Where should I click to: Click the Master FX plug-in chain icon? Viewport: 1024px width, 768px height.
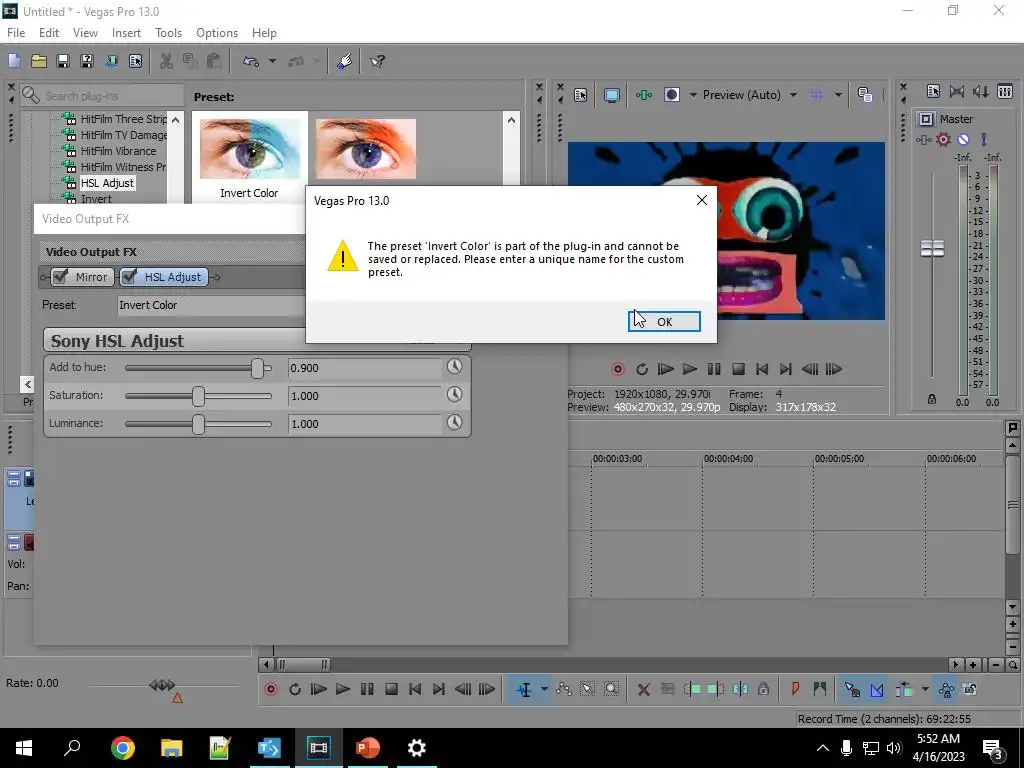[923, 140]
